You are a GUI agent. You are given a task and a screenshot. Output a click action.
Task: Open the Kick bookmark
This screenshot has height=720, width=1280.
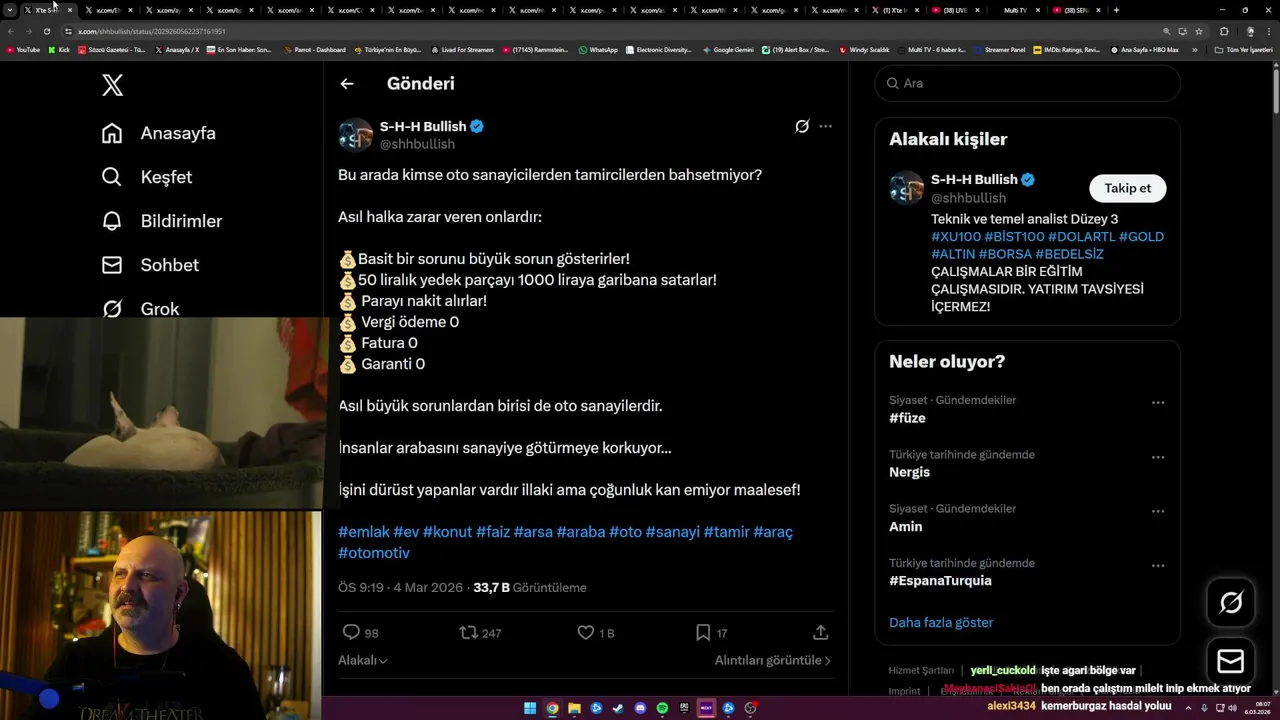[x=59, y=49]
